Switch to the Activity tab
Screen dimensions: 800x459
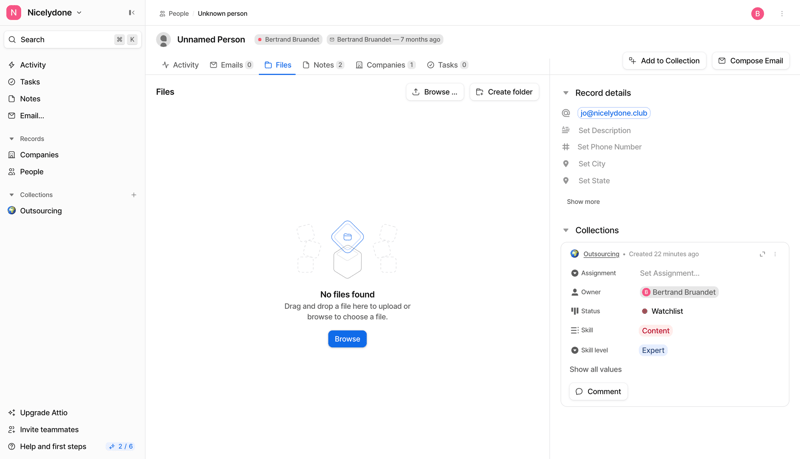pos(180,65)
